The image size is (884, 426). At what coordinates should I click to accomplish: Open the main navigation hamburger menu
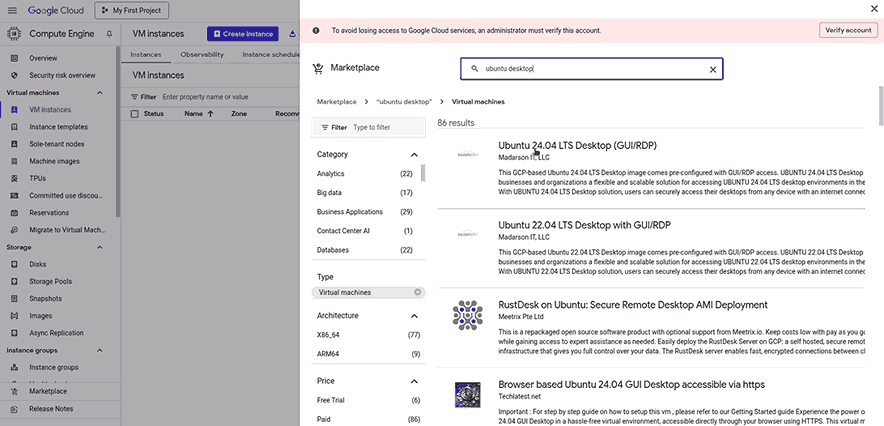(x=13, y=10)
